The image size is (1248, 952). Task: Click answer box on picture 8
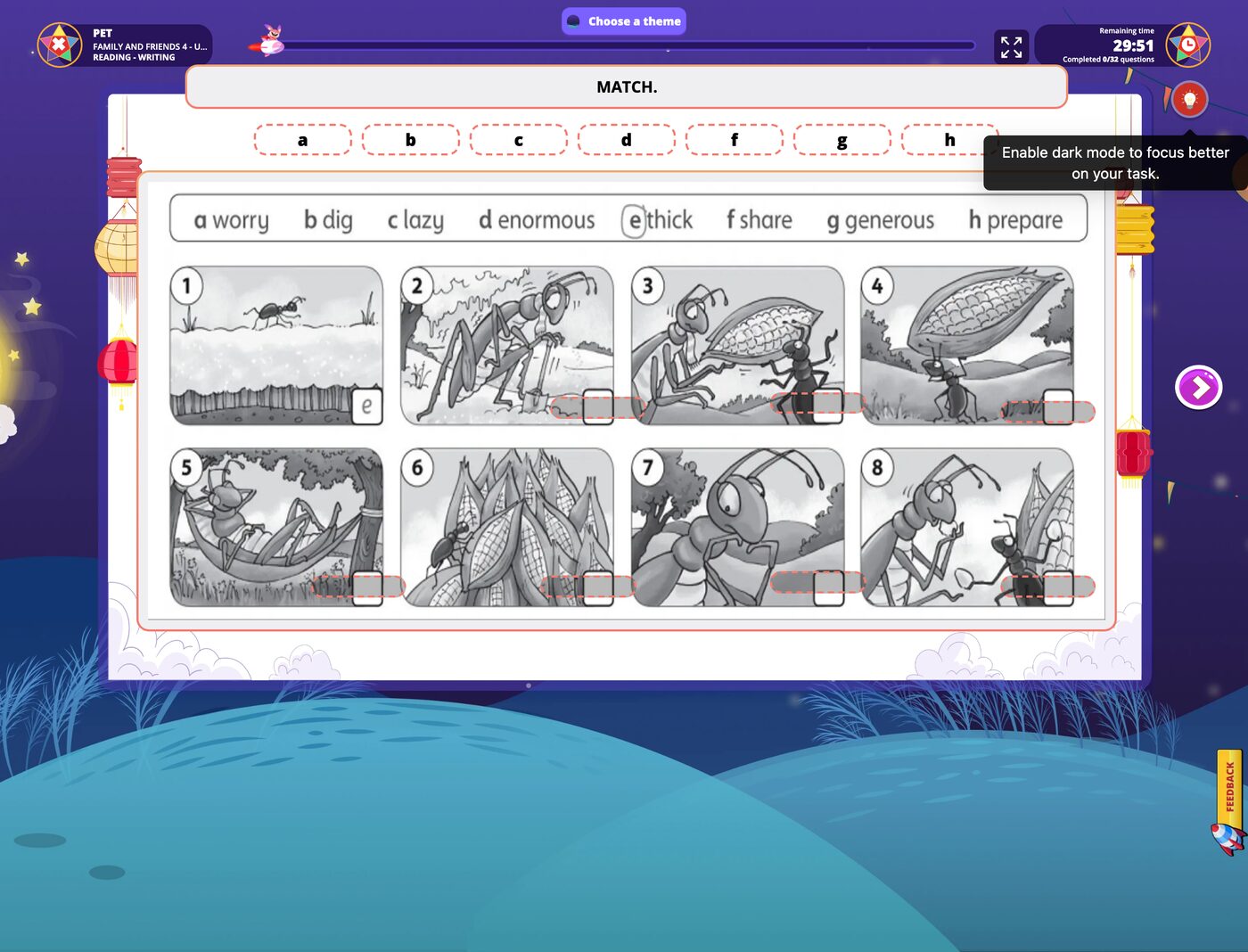click(x=1048, y=587)
